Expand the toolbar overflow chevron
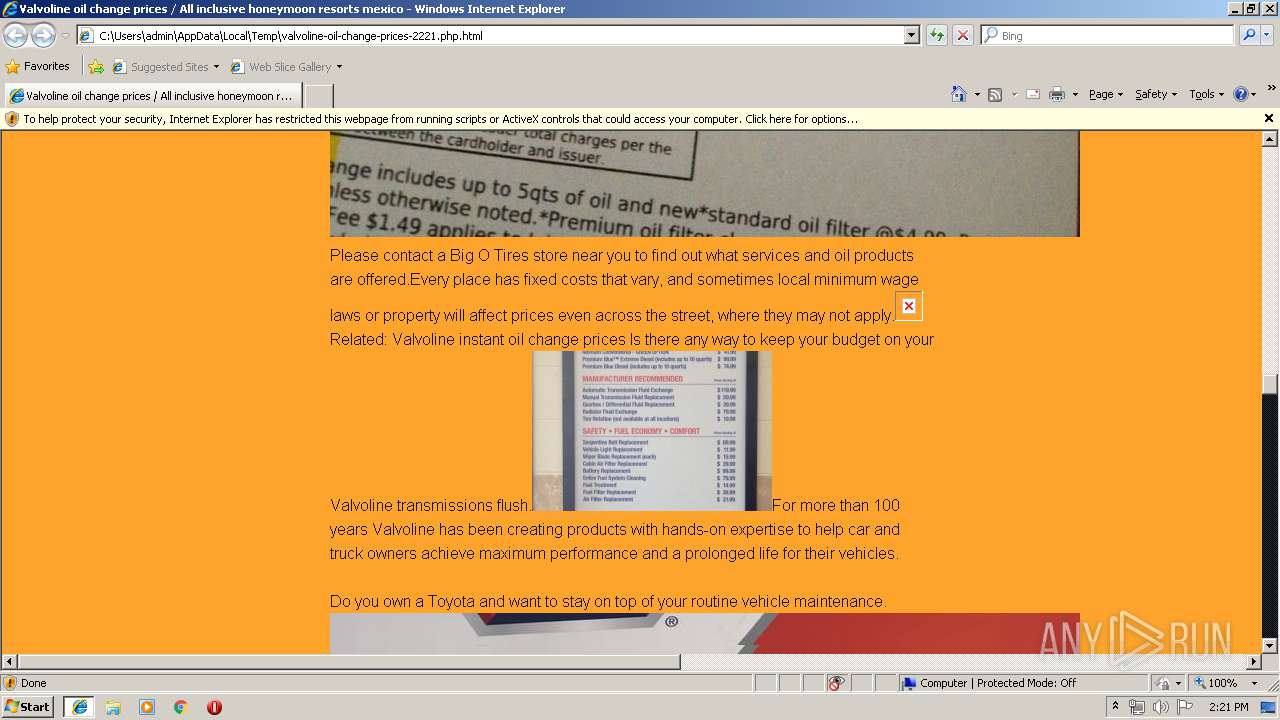The image size is (1280, 720). 1272,89
